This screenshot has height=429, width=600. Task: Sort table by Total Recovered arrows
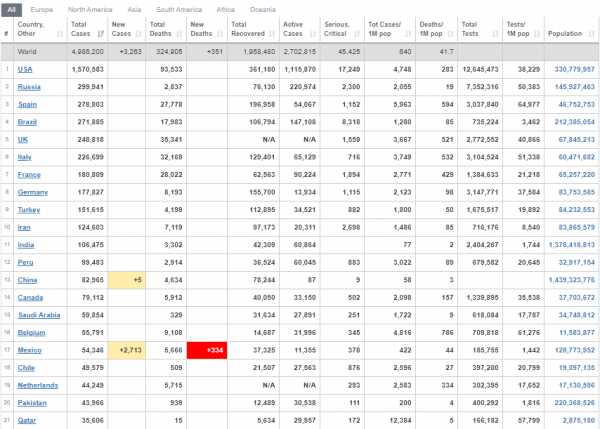coord(272,34)
